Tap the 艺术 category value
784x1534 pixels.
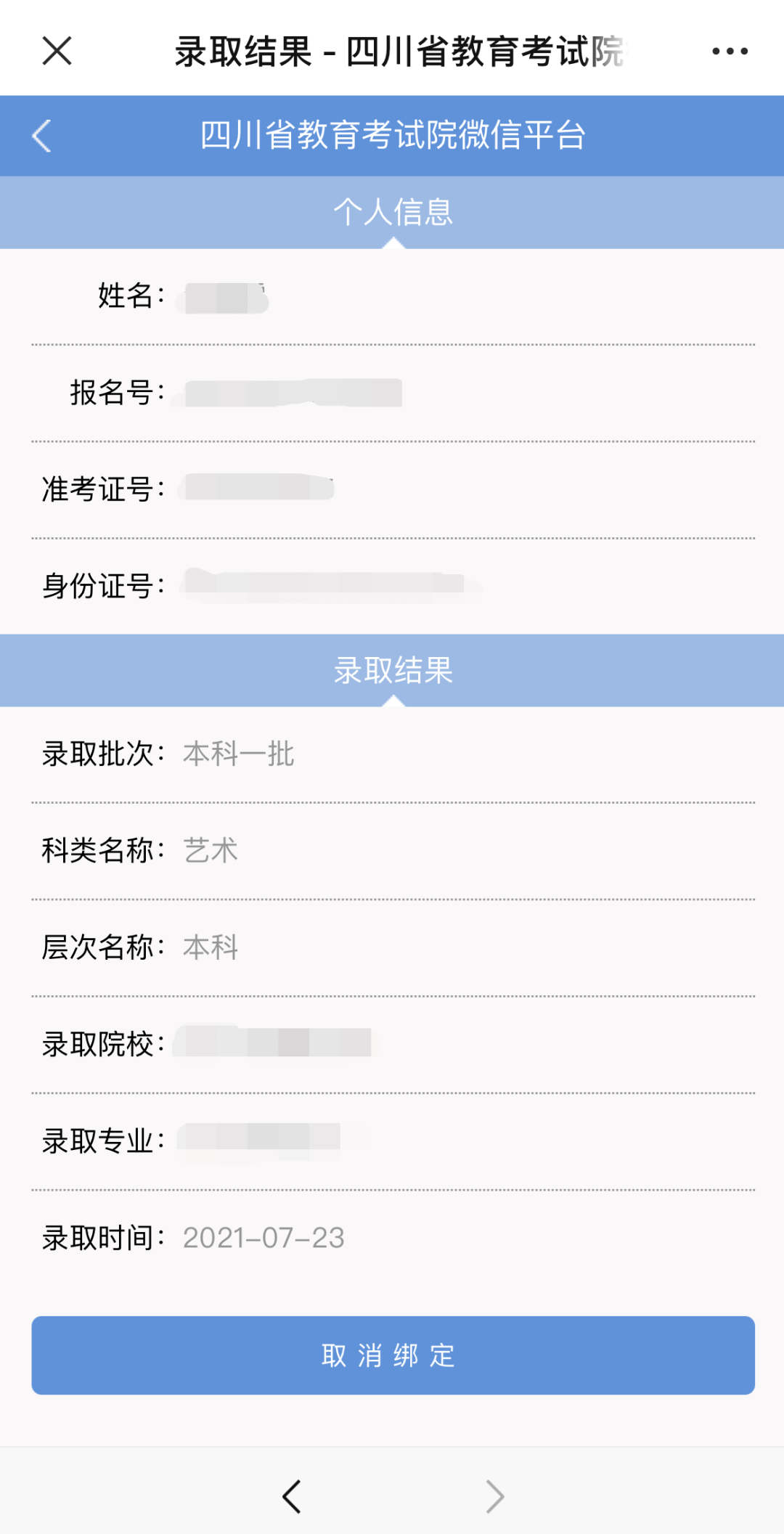click(x=211, y=850)
